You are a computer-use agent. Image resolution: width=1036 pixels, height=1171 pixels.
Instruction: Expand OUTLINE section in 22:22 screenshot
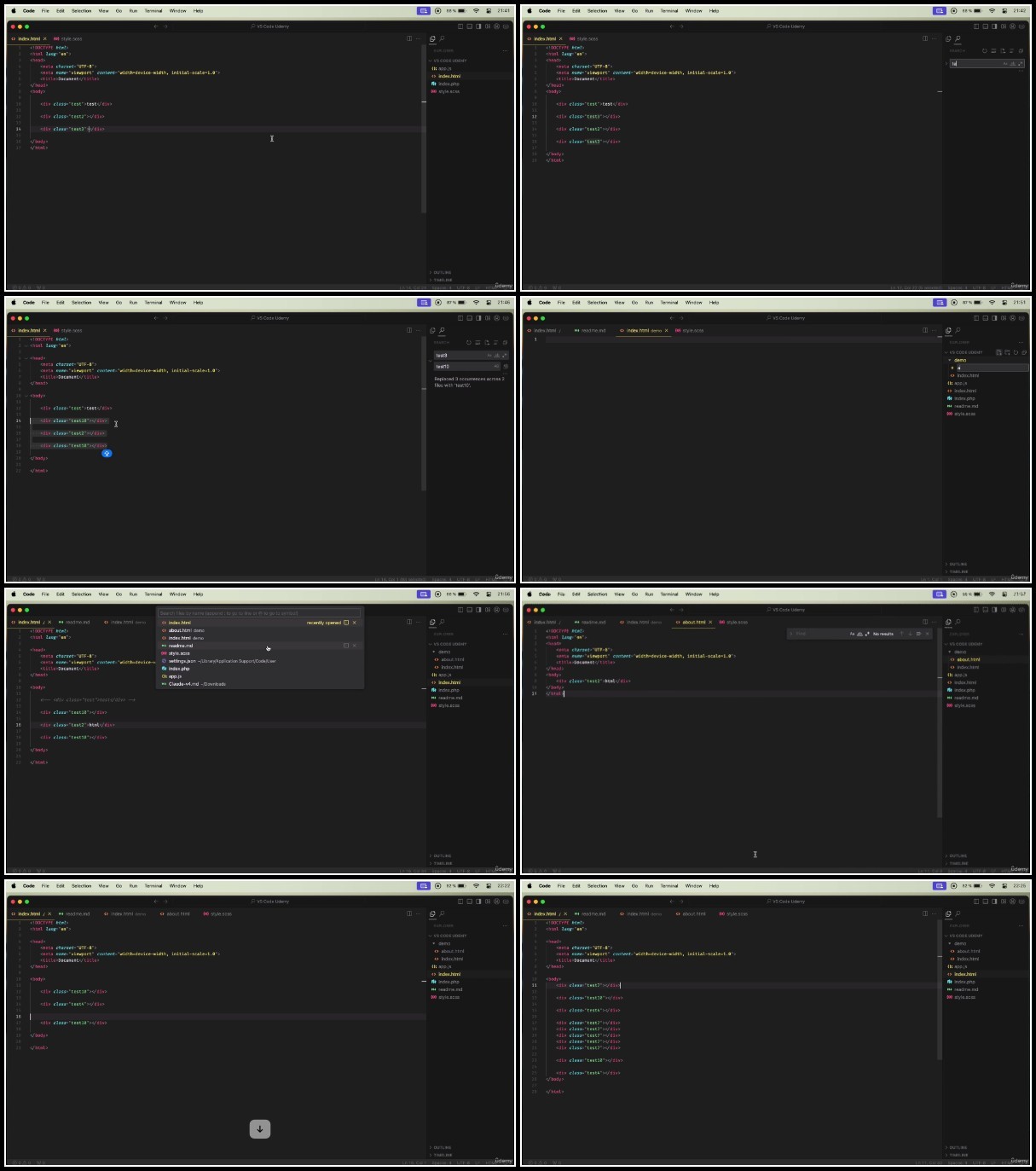(x=443, y=1148)
